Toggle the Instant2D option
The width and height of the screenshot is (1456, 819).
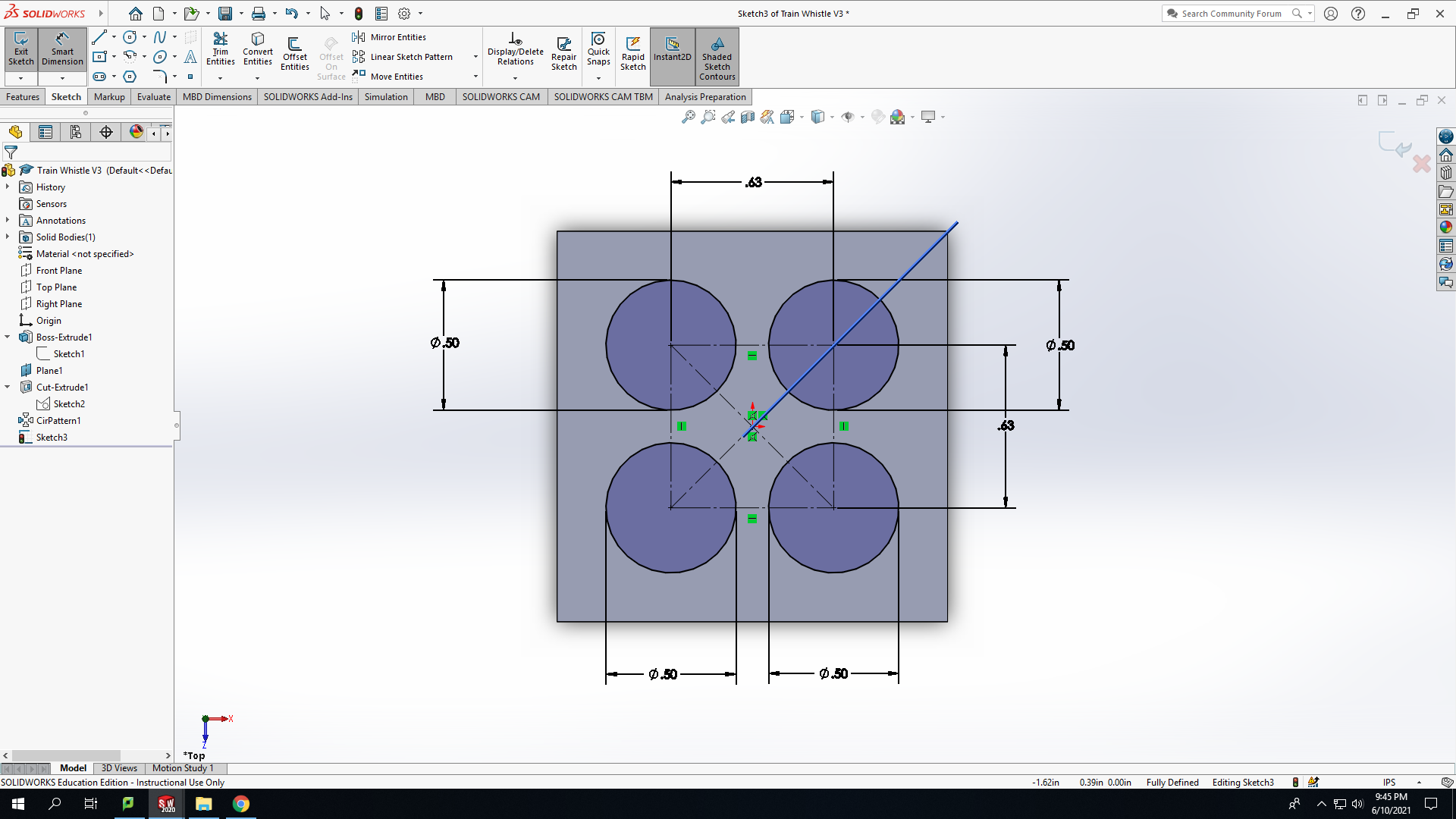point(672,50)
